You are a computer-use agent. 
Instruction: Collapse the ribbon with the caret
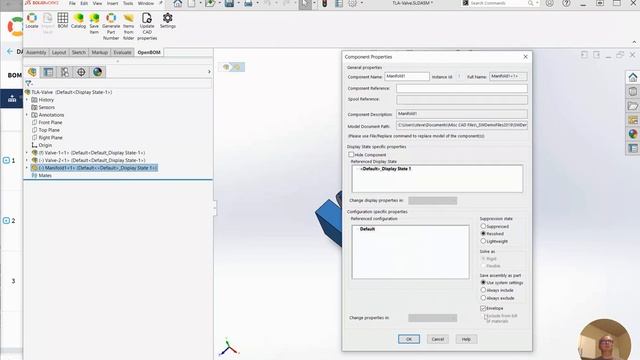click(x=634, y=42)
